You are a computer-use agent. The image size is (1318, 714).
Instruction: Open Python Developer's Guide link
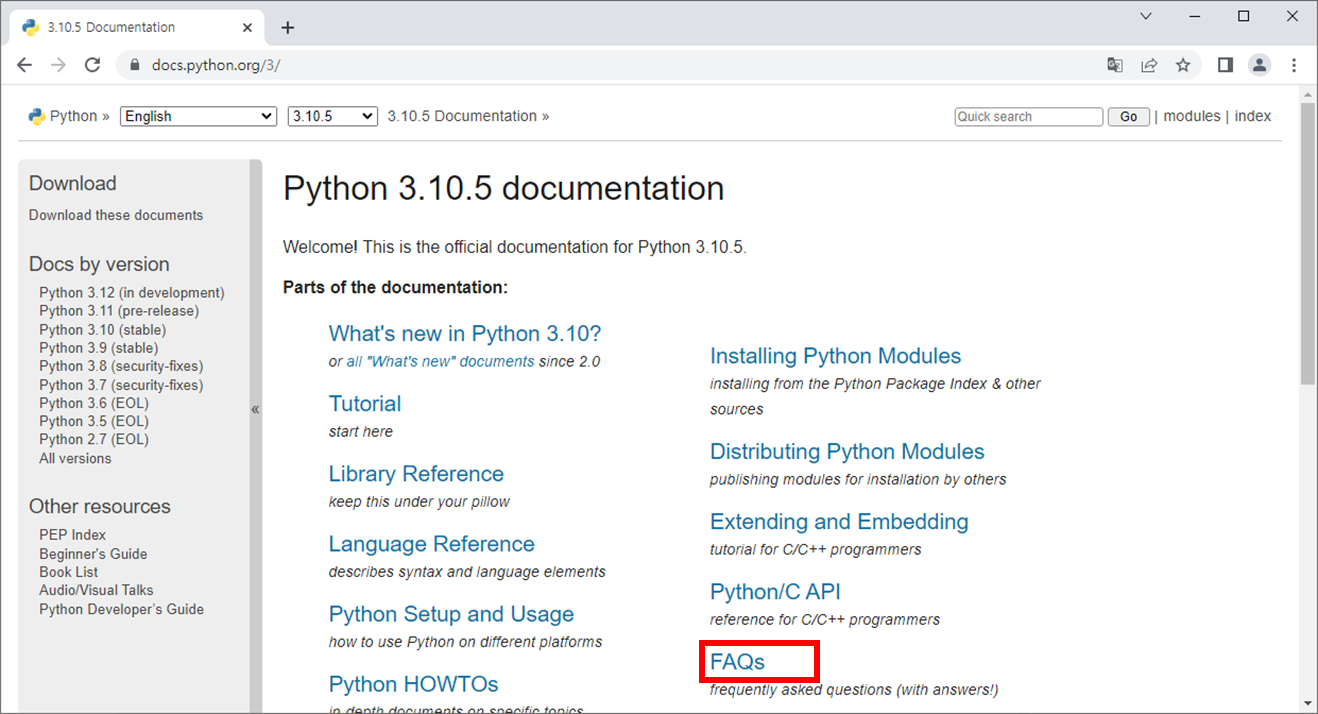coord(121,609)
